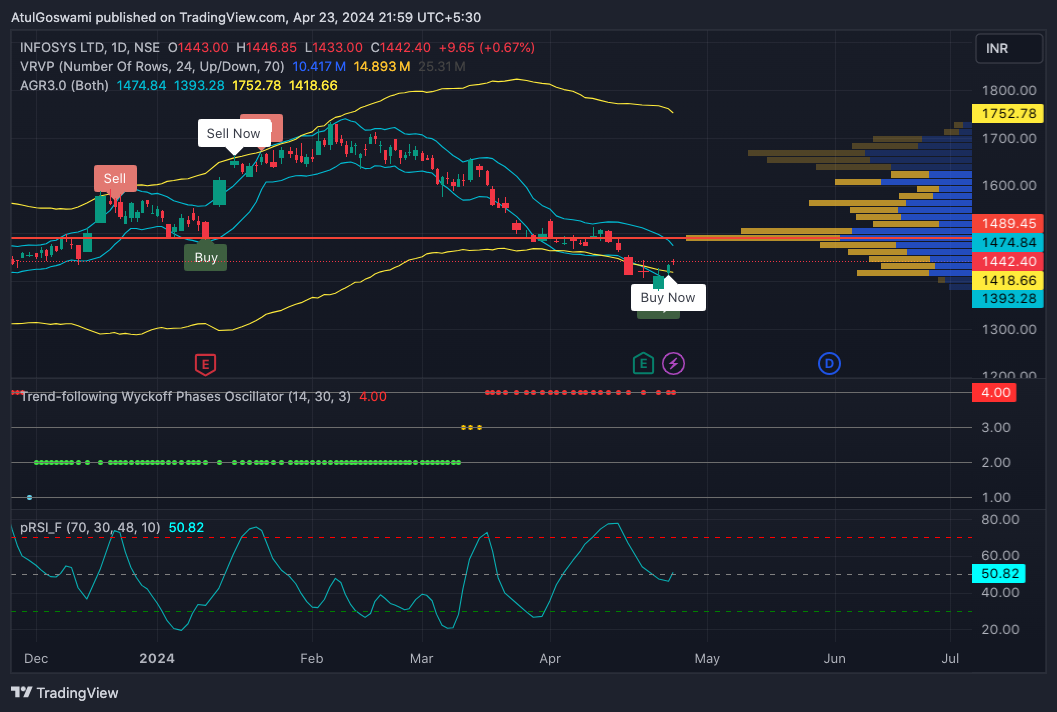
Task: Select the AGR3.0 (Both) indicator legend
Action: click(x=64, y=86)
